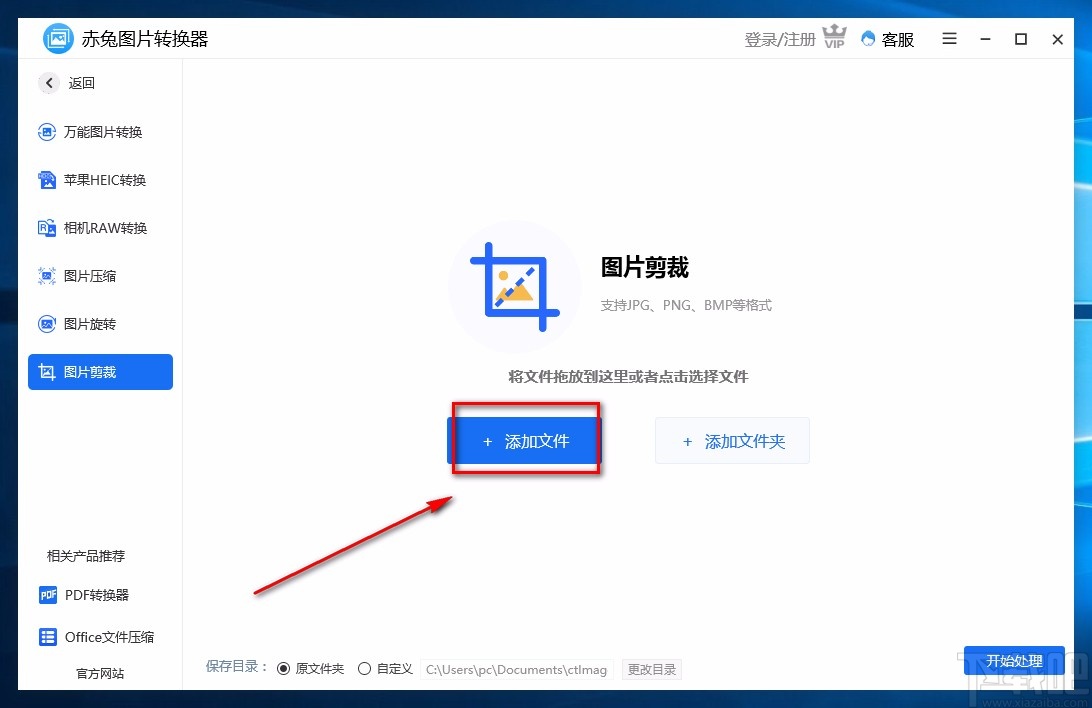Switch to the 图片旋转 tool
The width and height of the screenshot is (1092, 708).
45,324
